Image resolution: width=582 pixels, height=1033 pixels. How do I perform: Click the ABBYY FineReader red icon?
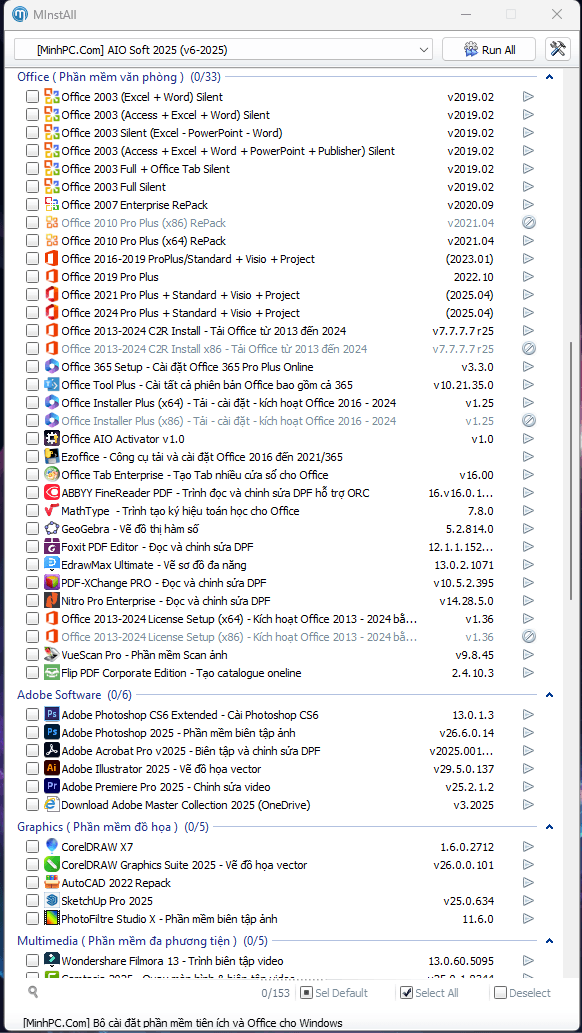tap(51, 492)
